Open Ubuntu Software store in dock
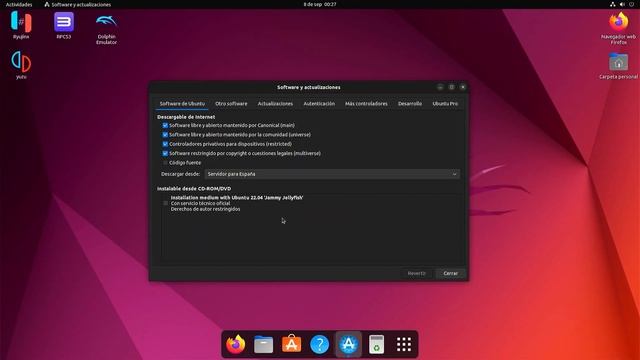This screenshot has width=640, height=360. pyautogui.click(x=291, y=344)
